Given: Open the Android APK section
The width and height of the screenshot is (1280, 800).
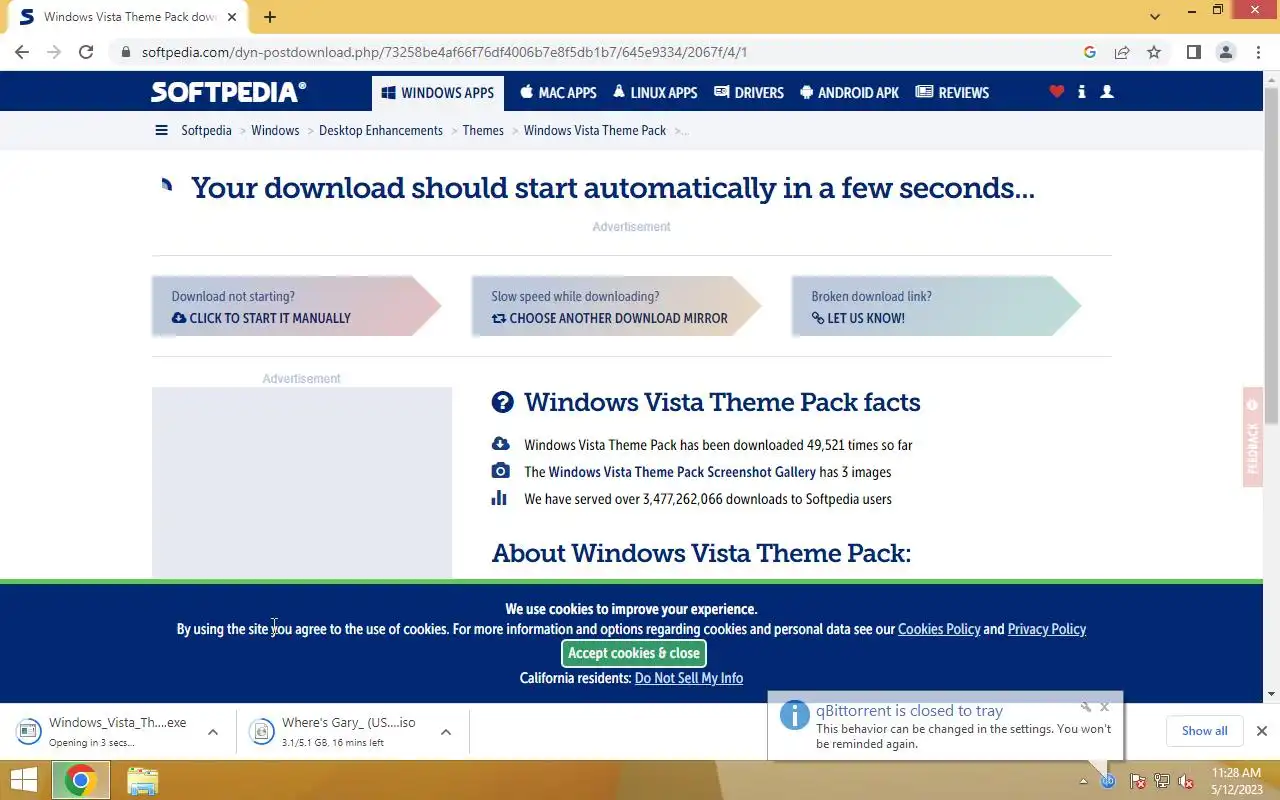Looking at the screenshot, I should 850,92.
